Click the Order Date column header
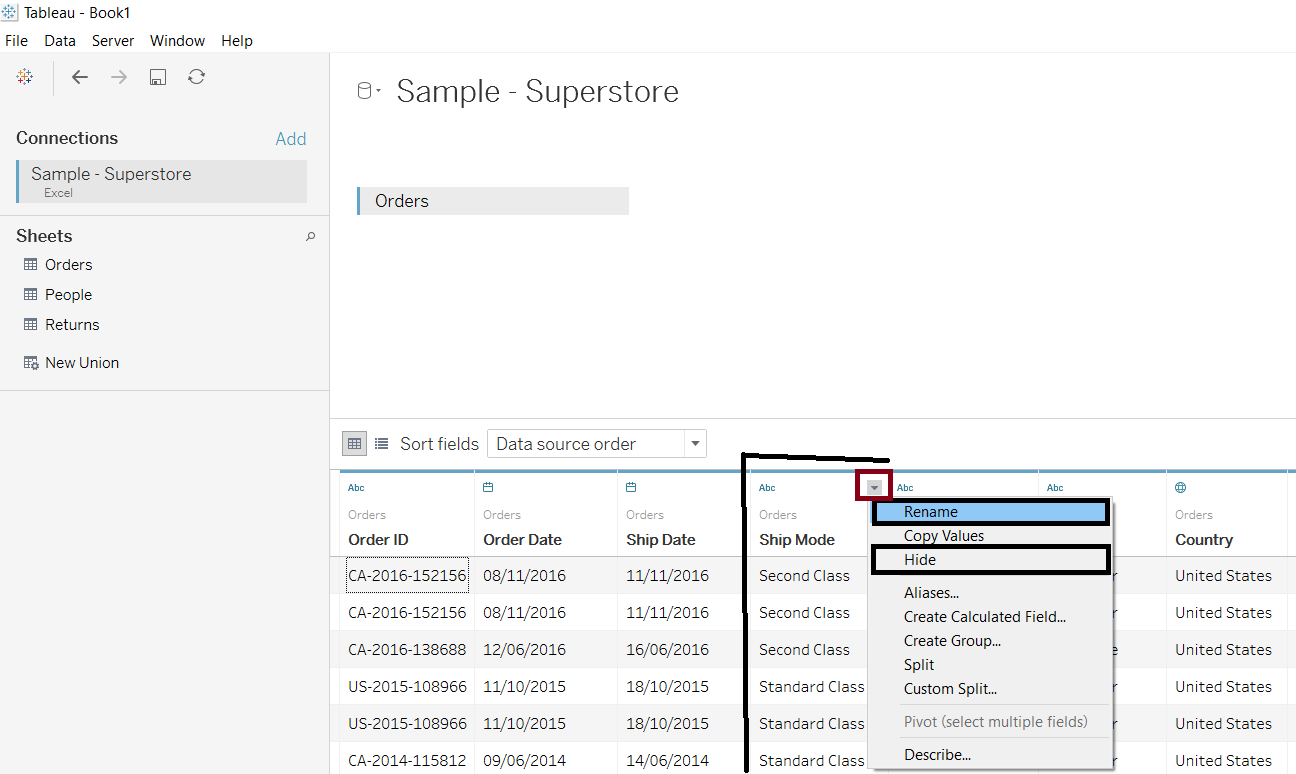 click(522, 540)
